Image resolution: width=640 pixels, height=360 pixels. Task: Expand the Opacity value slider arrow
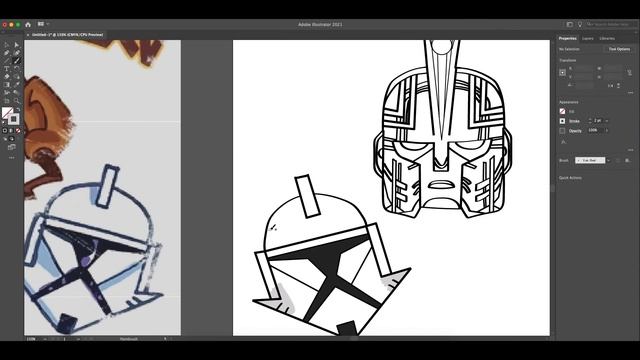tap(607, 131)
